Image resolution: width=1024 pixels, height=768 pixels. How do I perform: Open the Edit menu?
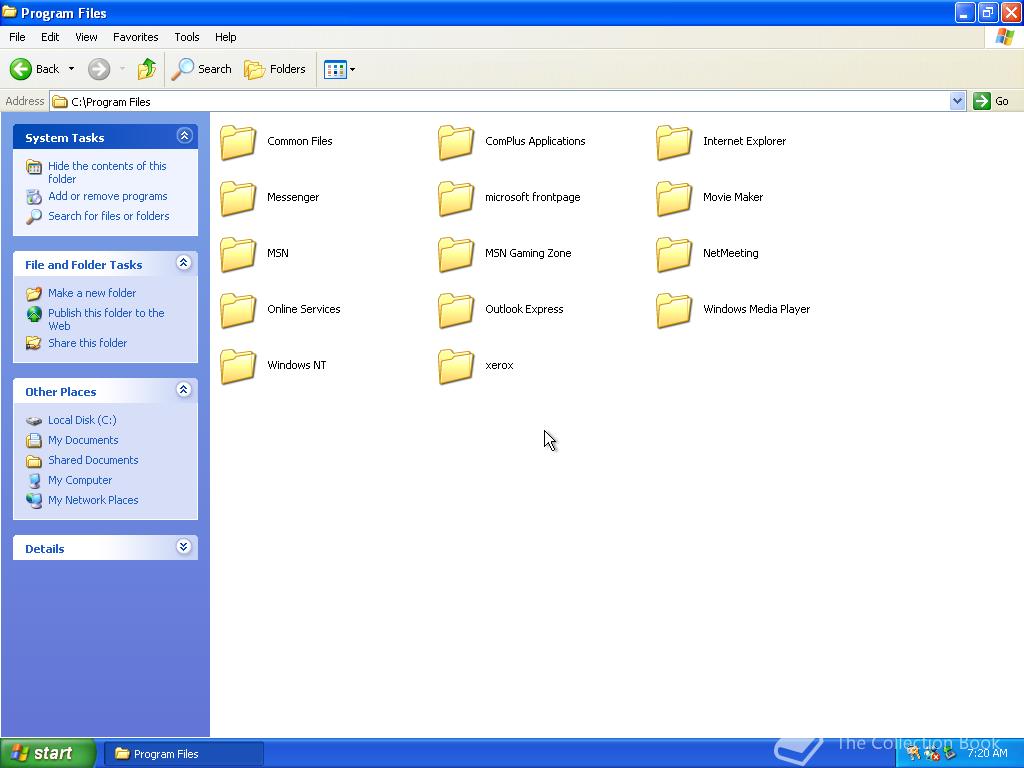(50, 37)
